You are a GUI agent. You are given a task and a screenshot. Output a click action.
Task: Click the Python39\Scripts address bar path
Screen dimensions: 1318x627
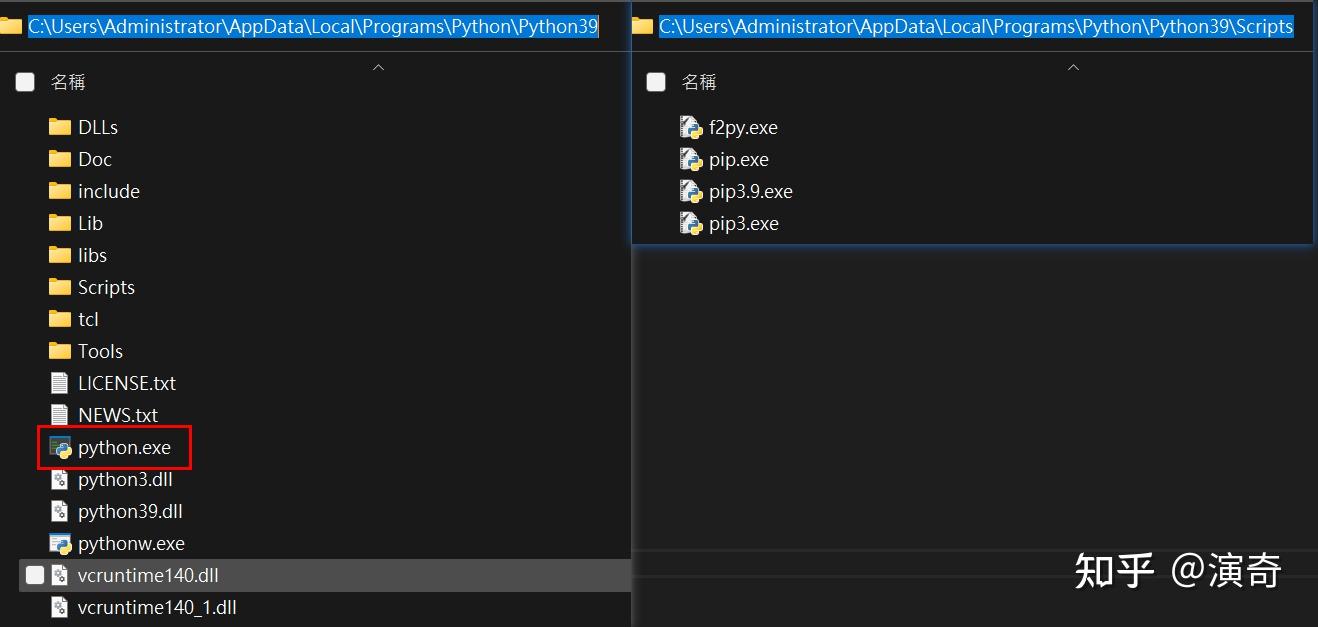[976, 26]
